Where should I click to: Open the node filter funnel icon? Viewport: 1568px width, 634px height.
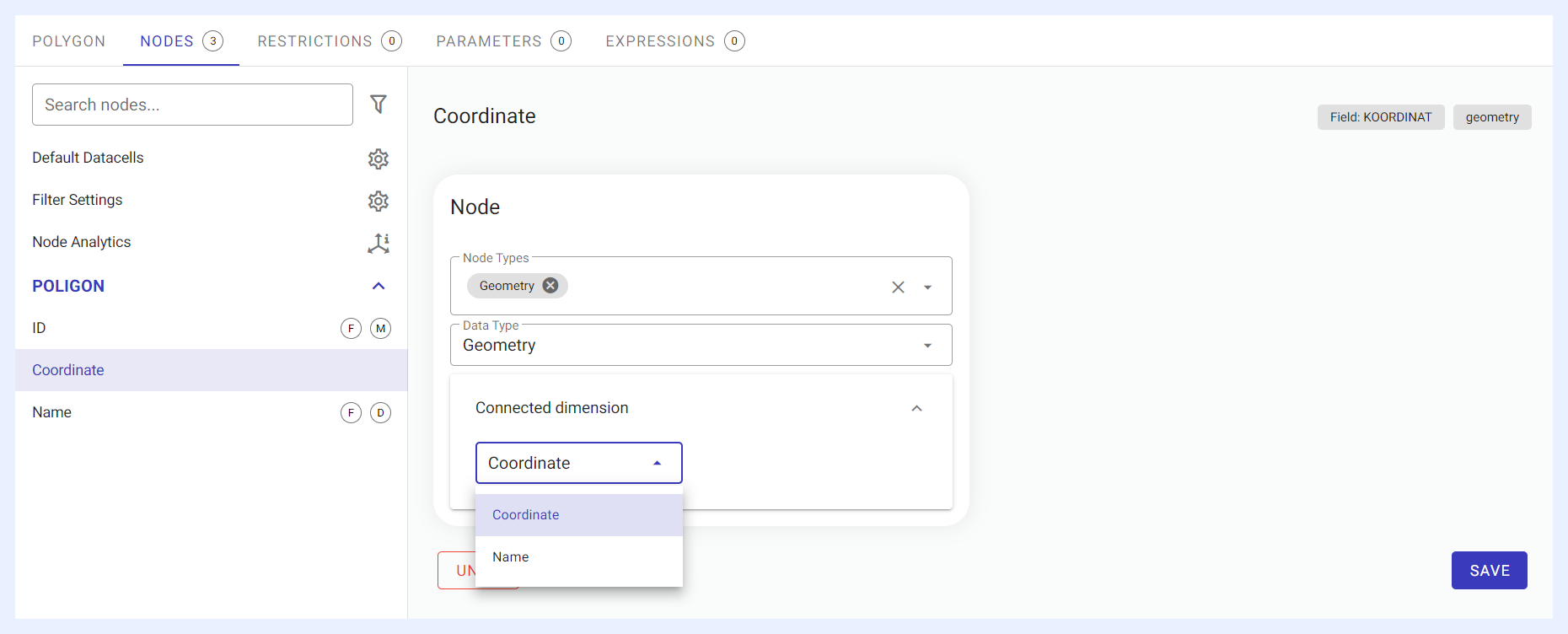(x=379, y=104)
